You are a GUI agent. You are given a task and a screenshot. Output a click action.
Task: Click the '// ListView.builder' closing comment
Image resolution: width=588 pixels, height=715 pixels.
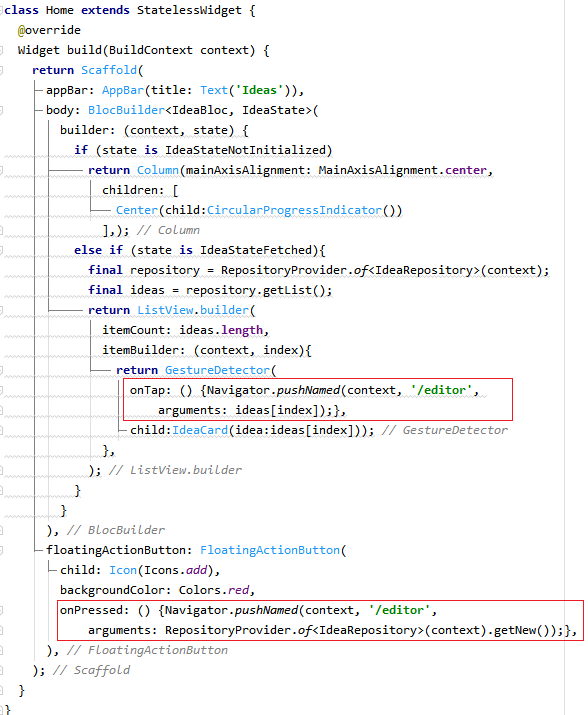(176, 470)
